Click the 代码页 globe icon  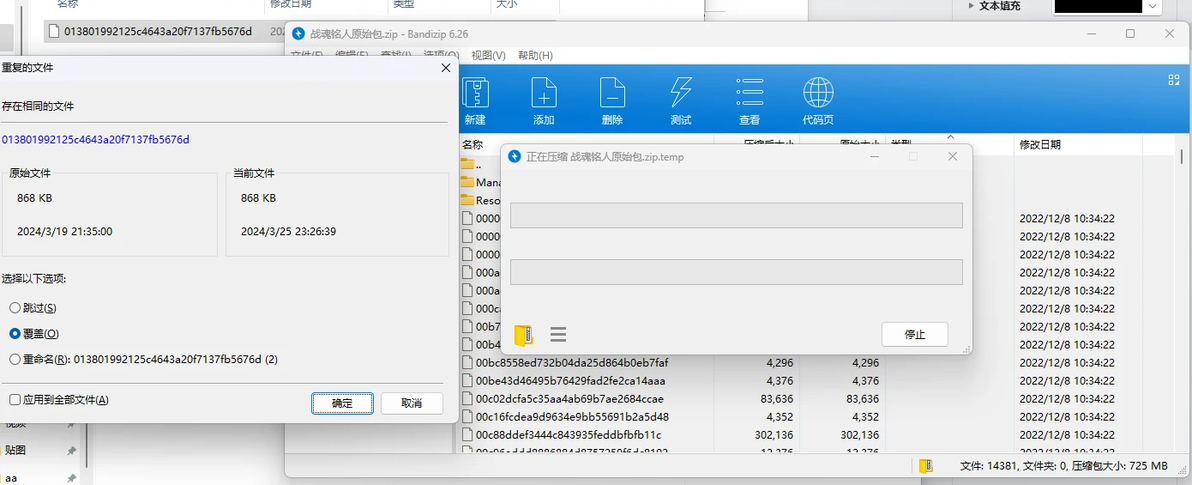click(818, 93)
